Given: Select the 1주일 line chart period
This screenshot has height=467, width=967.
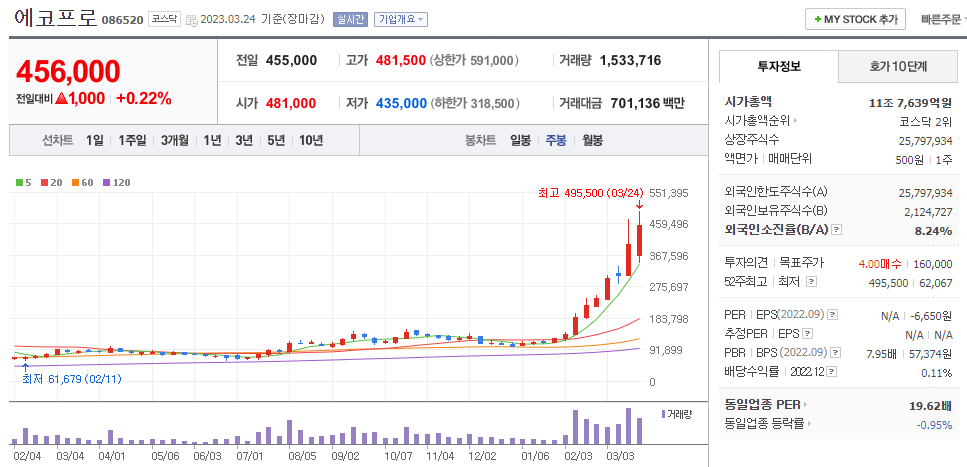Looking at the screenshot, I should (133, 140).
